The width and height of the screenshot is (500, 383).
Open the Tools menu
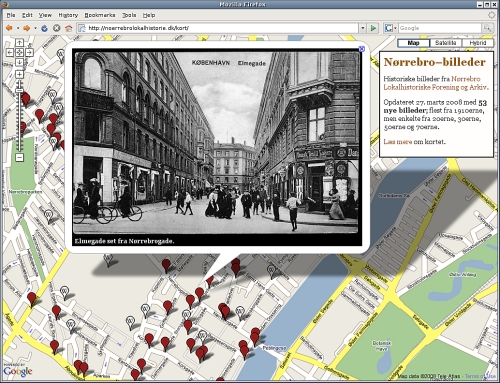click(x=129, y=15)
